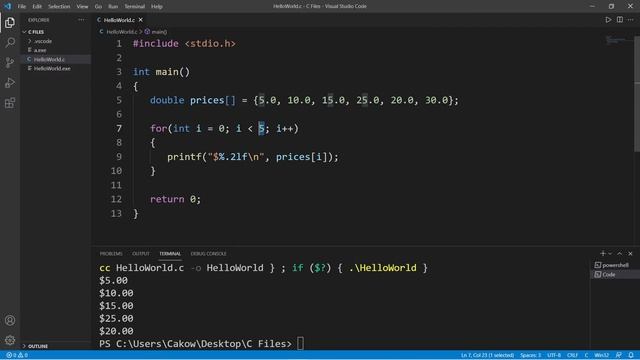Image resolution: width=640 pixels, height=360 pixels.
Task: Click the printf call on line 9
Action: [x=253, y=157]
